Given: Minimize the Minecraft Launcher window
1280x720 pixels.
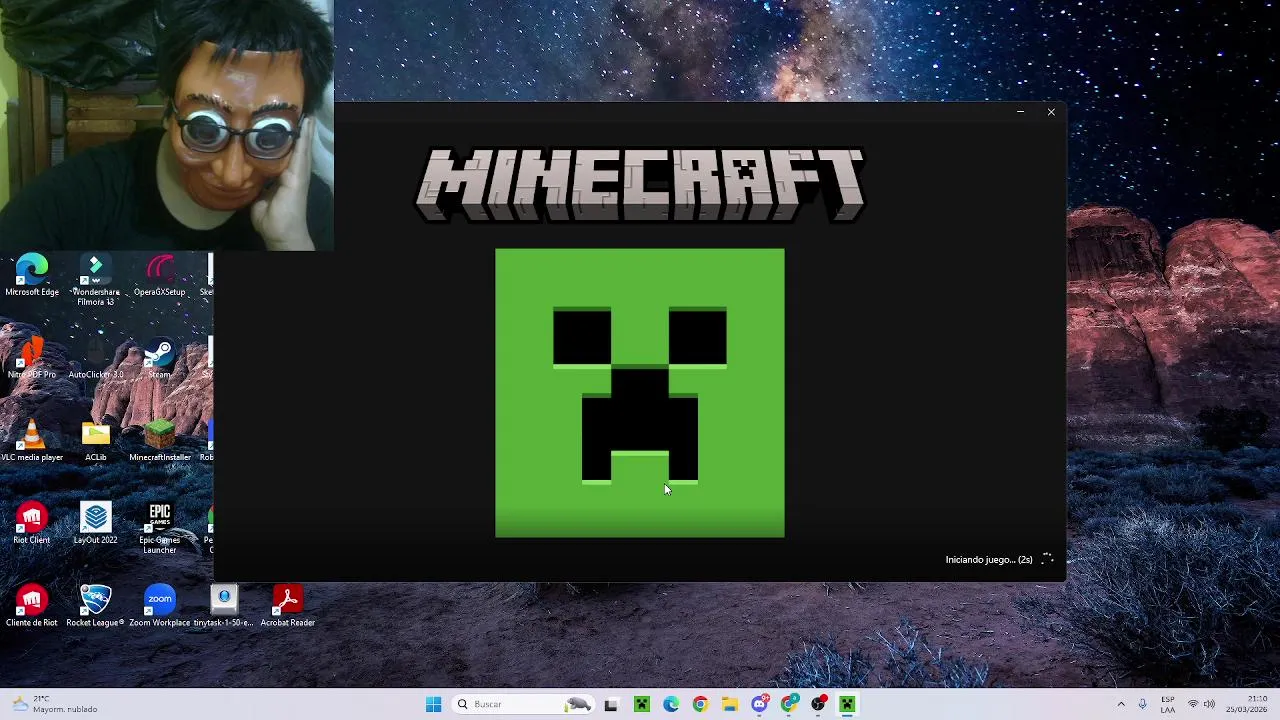Looking at the screenshot, I should (1020, 112).
